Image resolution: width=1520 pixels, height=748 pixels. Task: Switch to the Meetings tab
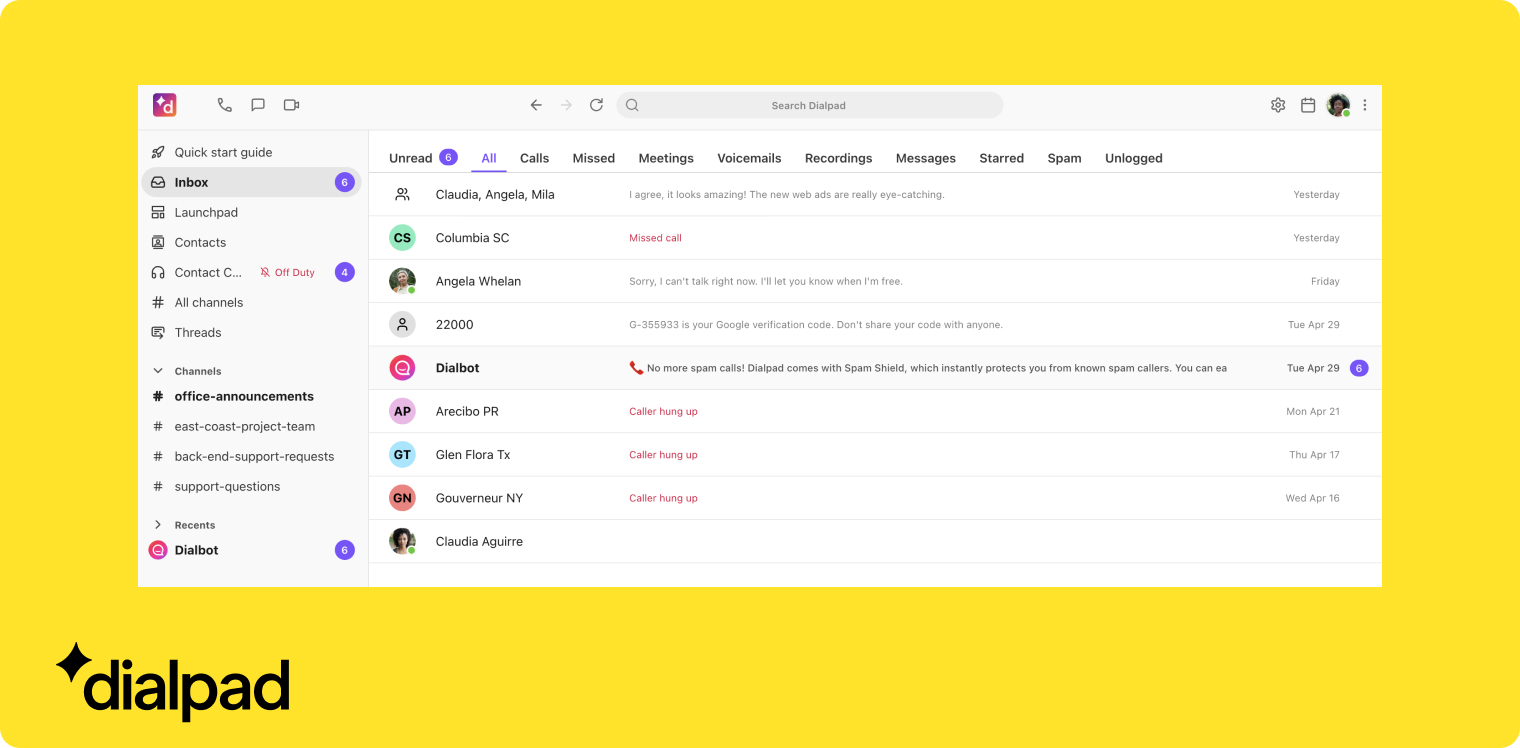coord(666,158)
